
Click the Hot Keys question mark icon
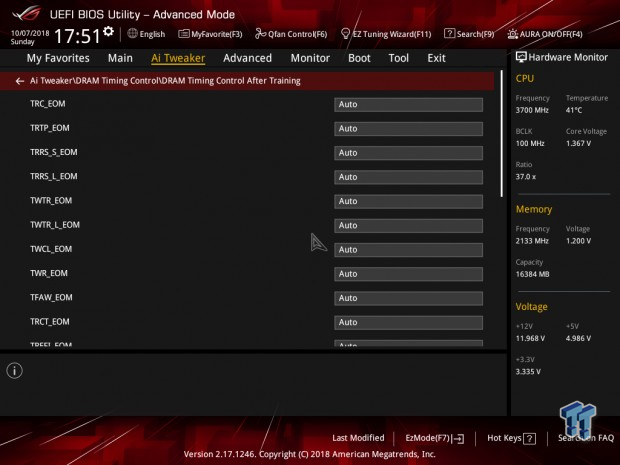coord(529,439)
